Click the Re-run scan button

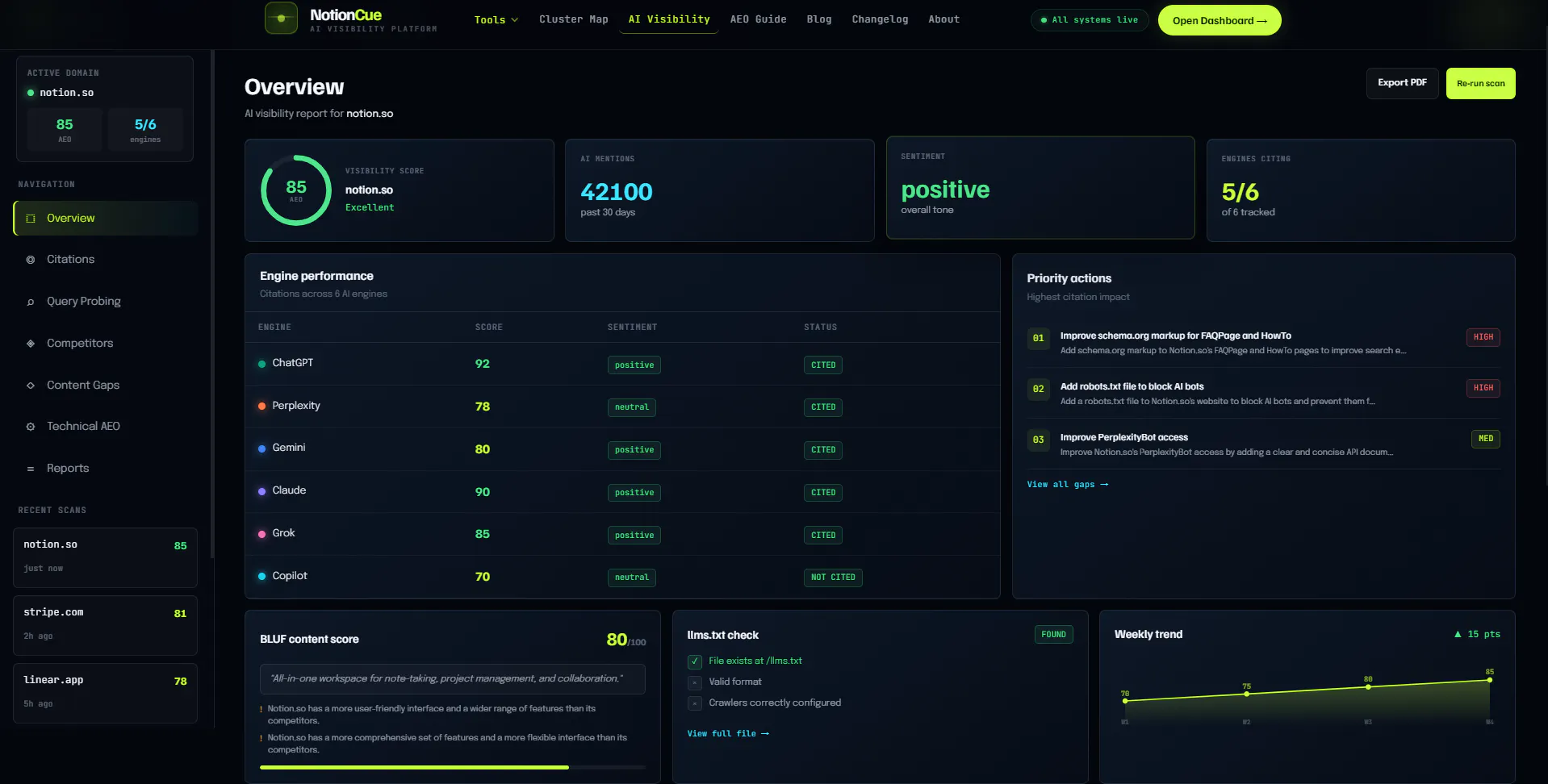[x=1480, y=83]
